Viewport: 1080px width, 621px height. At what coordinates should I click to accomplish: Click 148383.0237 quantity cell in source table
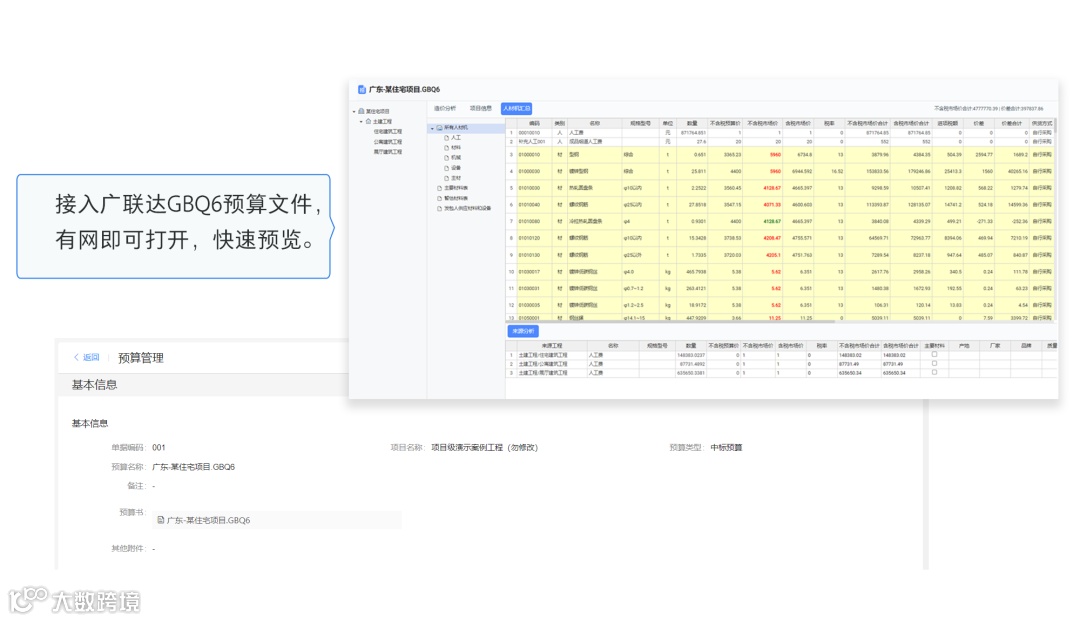click(692, 355)
